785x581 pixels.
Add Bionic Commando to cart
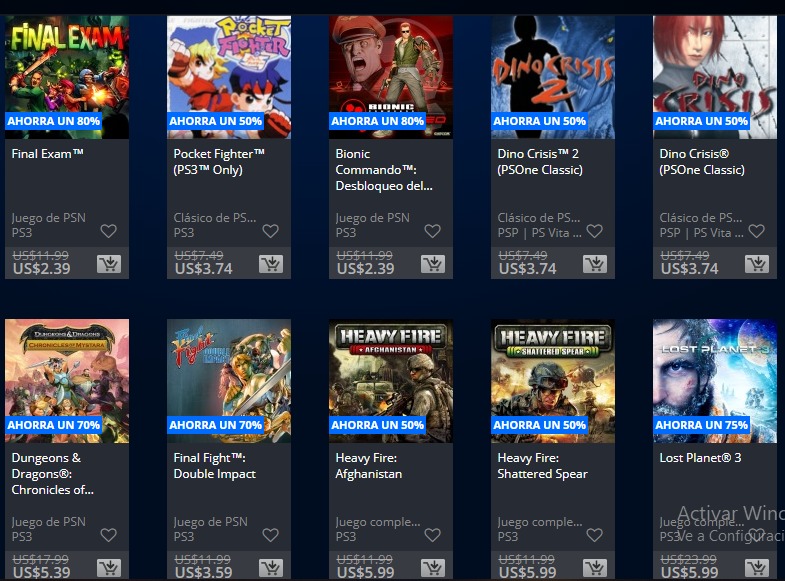click(x=433, y=264)
